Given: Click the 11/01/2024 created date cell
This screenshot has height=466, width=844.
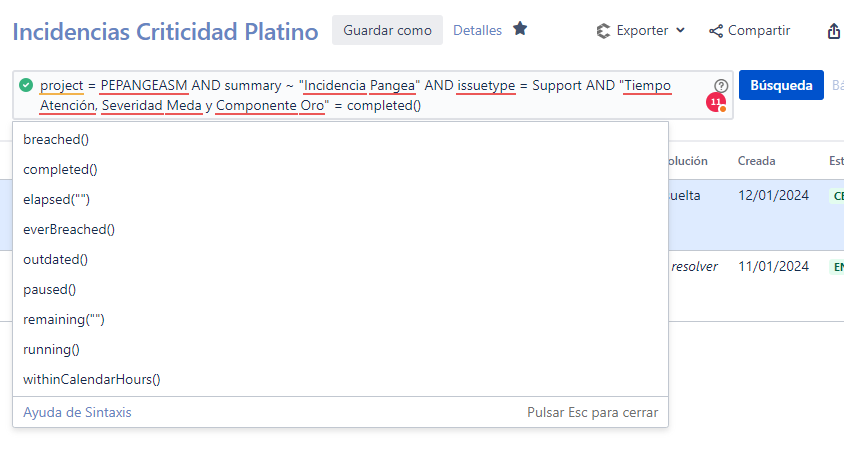Looking at the screenshot, I should click(773, 266).
